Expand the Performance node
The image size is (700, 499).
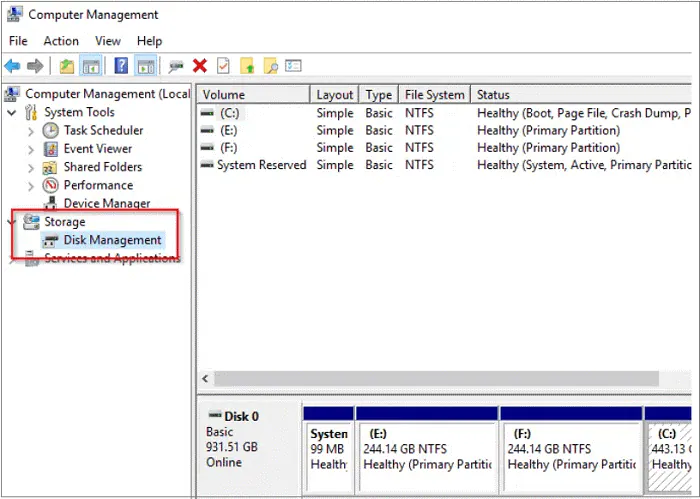(x=30, y=186)
